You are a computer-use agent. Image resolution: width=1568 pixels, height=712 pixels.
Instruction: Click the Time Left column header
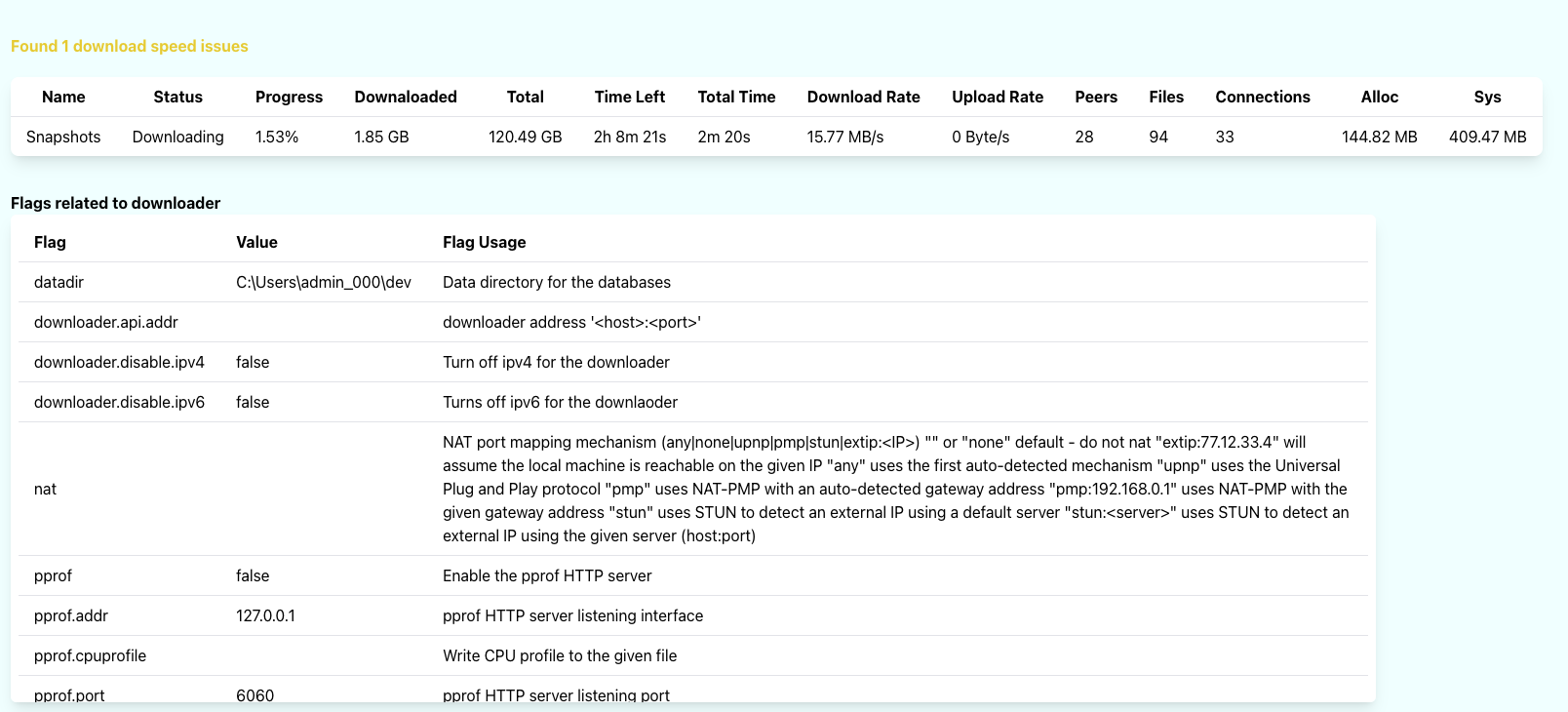point(630,97)
